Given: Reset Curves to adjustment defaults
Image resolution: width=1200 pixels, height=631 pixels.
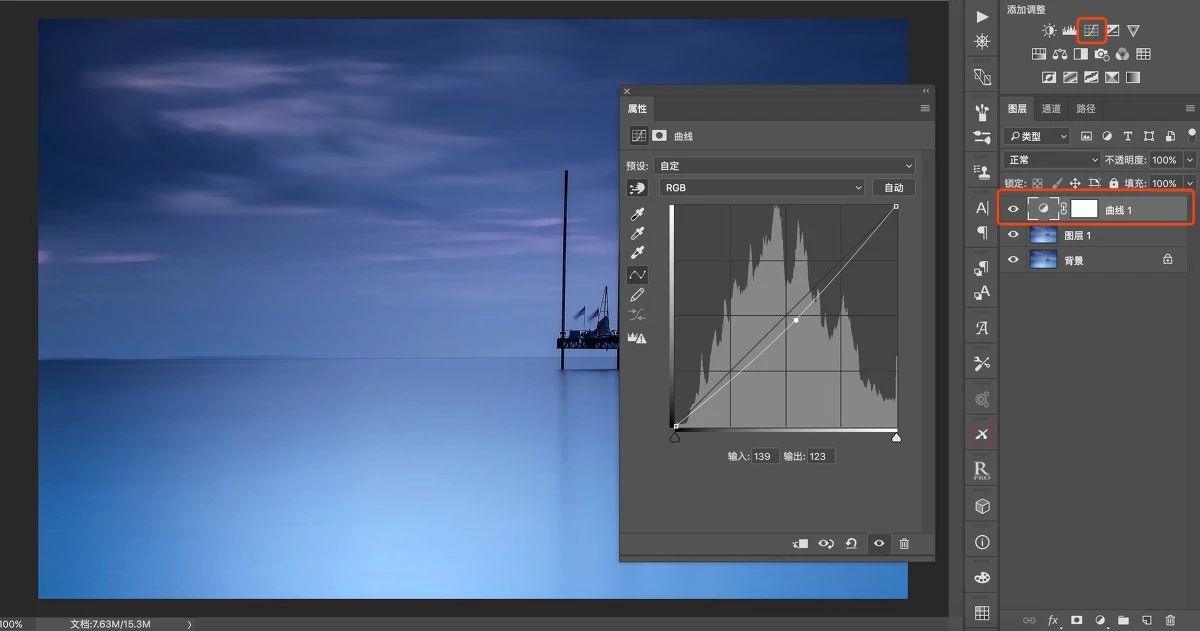Looking at the screenshot, I should tap(851, 543).
